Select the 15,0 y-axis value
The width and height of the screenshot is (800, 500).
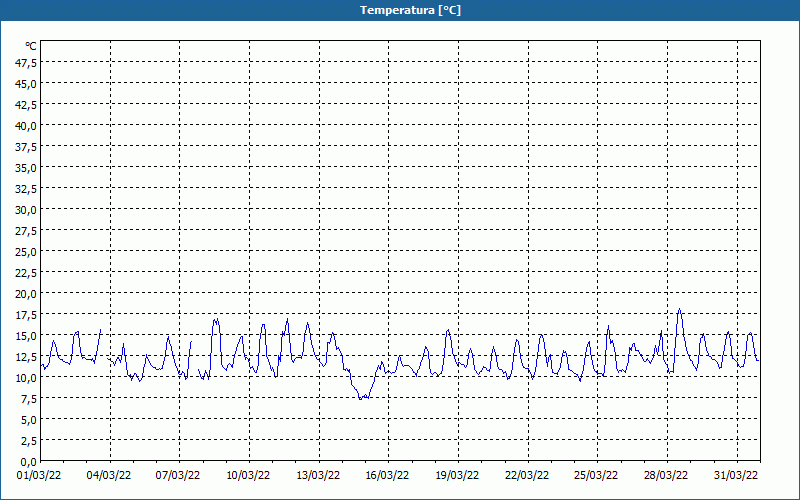[27, 336]
